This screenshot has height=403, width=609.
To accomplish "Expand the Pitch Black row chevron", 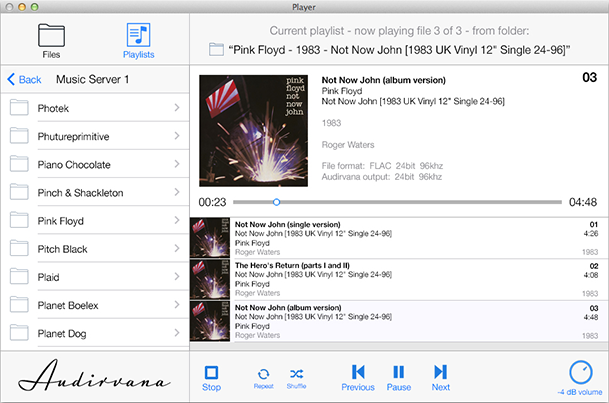I will [x=177, y=248].
